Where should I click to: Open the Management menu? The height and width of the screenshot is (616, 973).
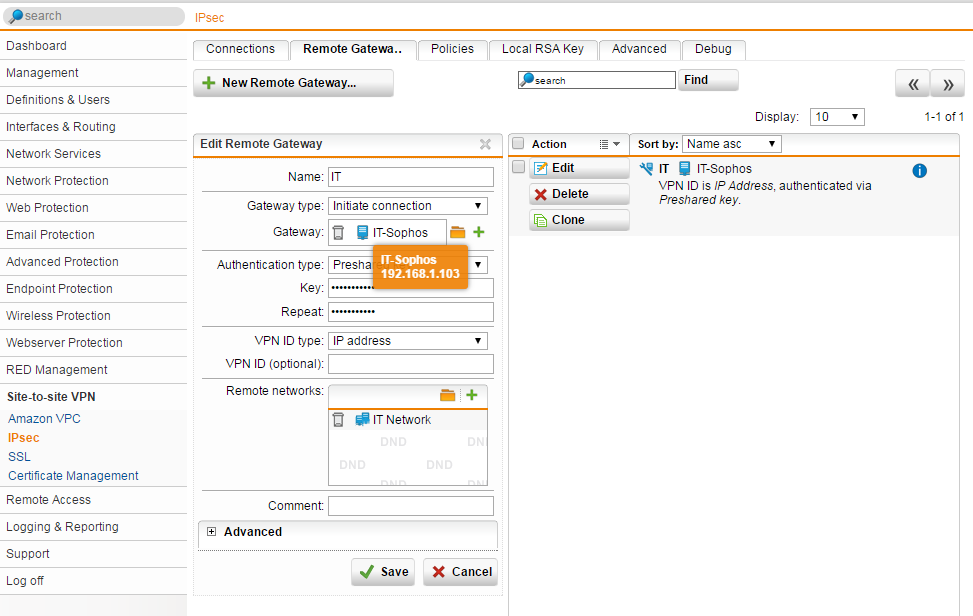[x=93, y=73]
